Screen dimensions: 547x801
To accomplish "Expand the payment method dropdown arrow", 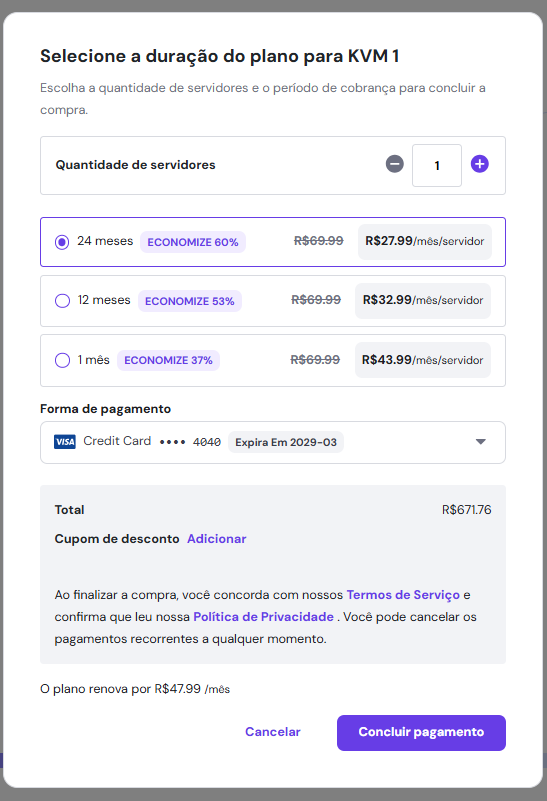I will (481, 442).
